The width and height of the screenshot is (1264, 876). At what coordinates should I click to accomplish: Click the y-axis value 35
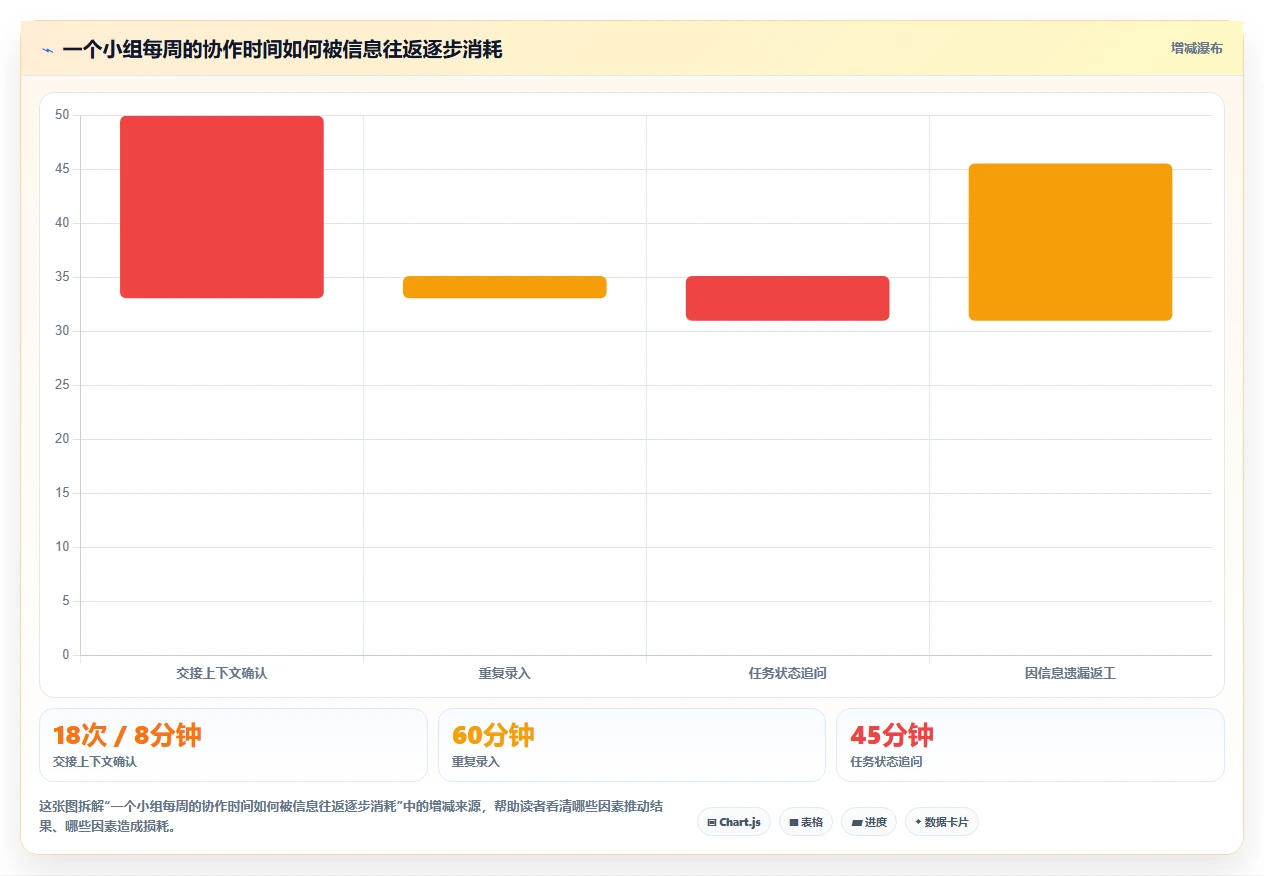[x=62, y=277]
